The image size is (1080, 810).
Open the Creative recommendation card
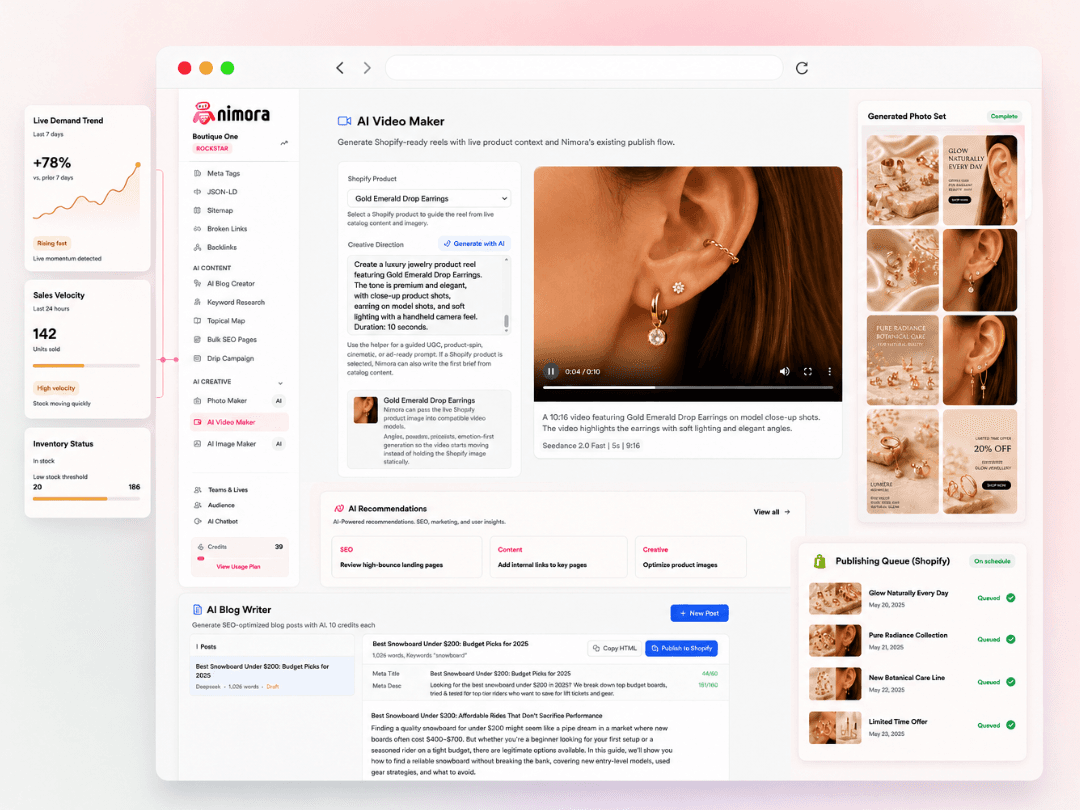[690, 557]
